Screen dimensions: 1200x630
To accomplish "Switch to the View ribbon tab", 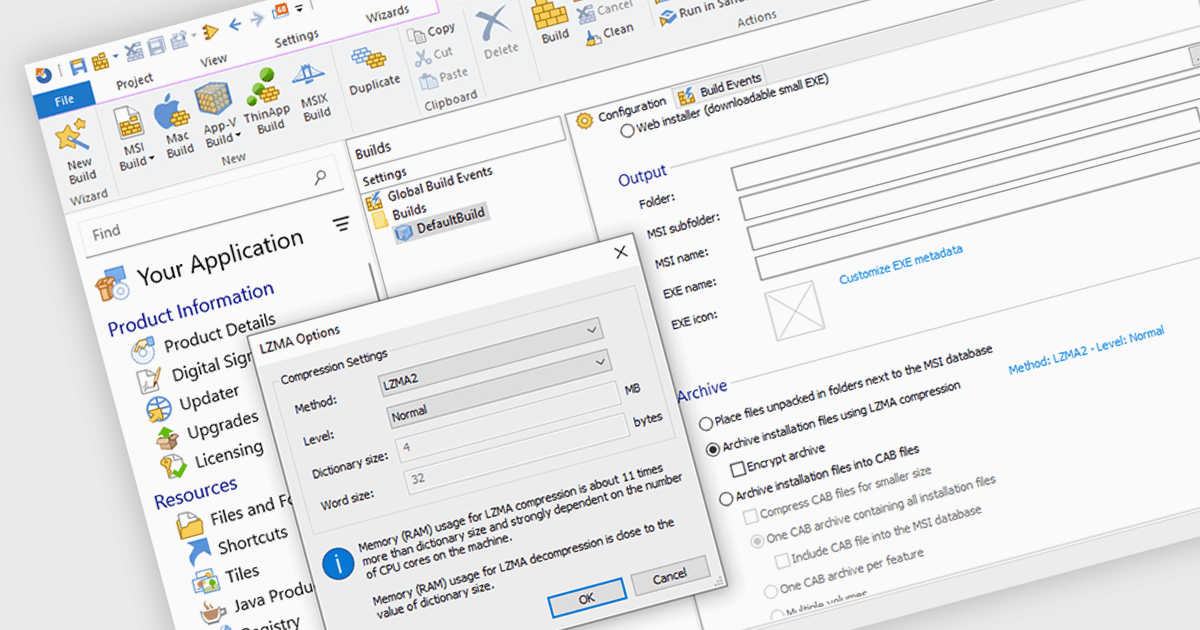I will coord(213,60).
